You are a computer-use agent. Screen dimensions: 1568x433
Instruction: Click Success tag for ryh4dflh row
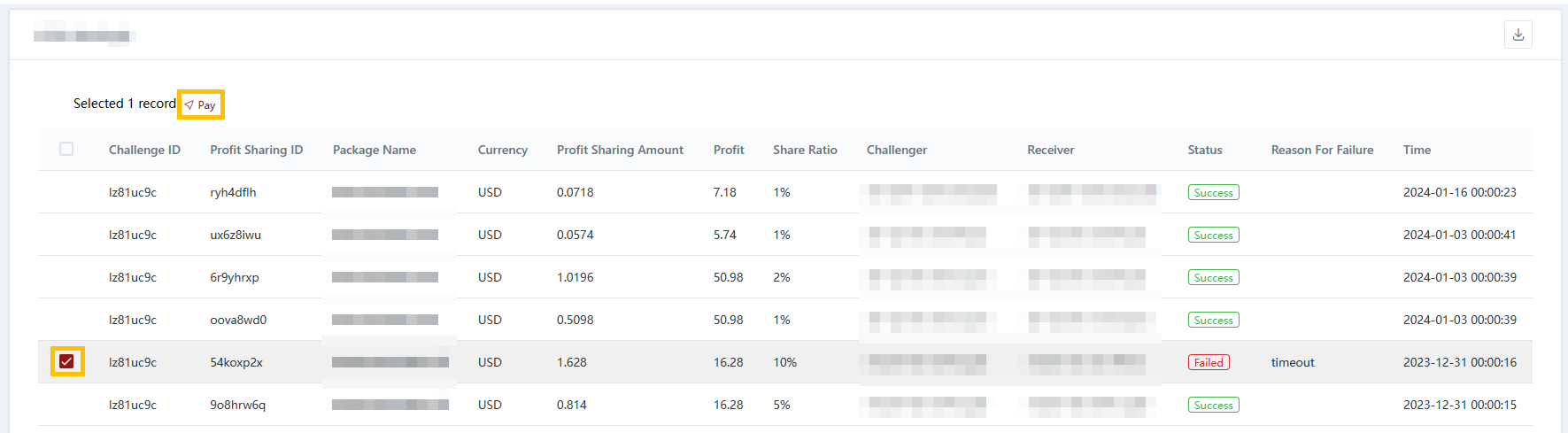[1212, 192]
